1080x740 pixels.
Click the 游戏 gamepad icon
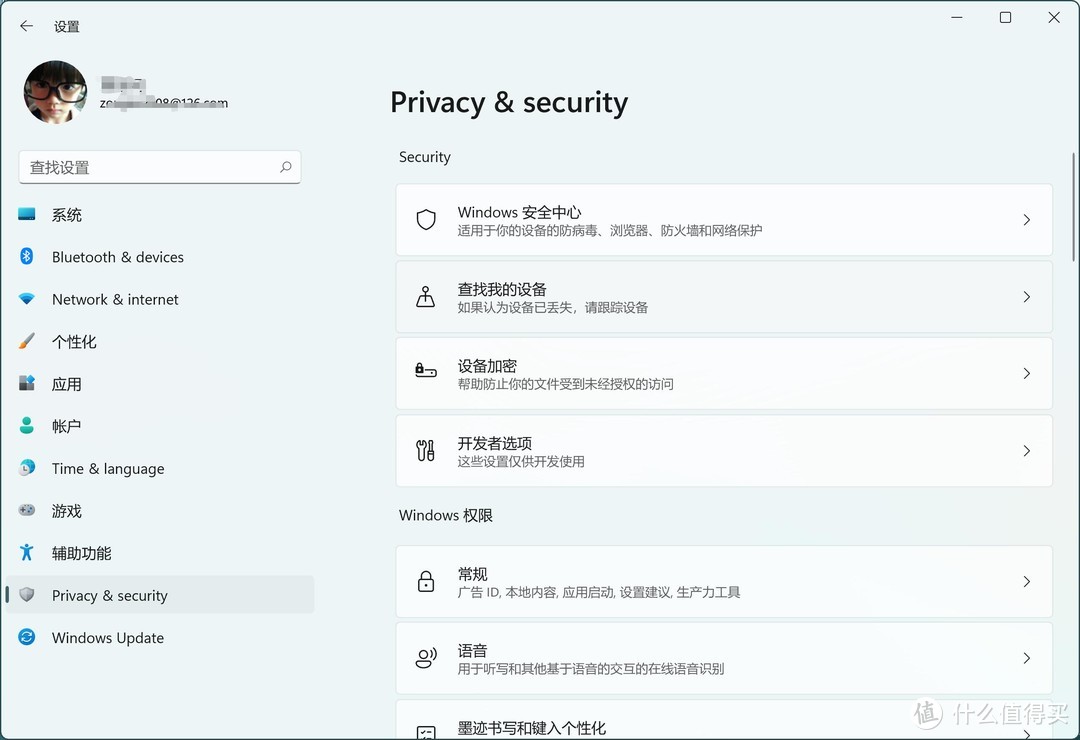26,511
